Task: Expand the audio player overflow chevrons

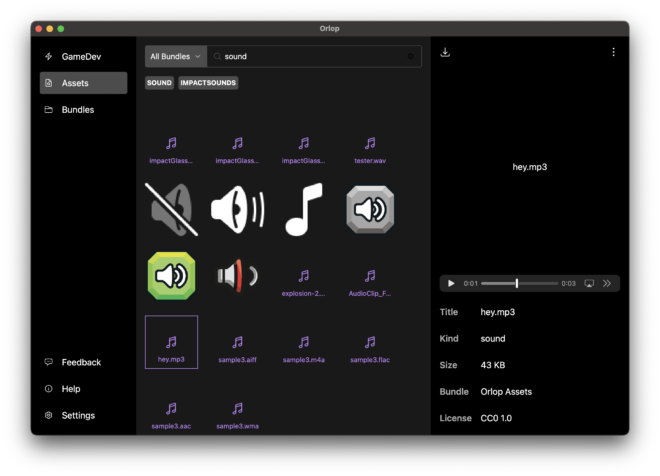Action: (606, 284)
